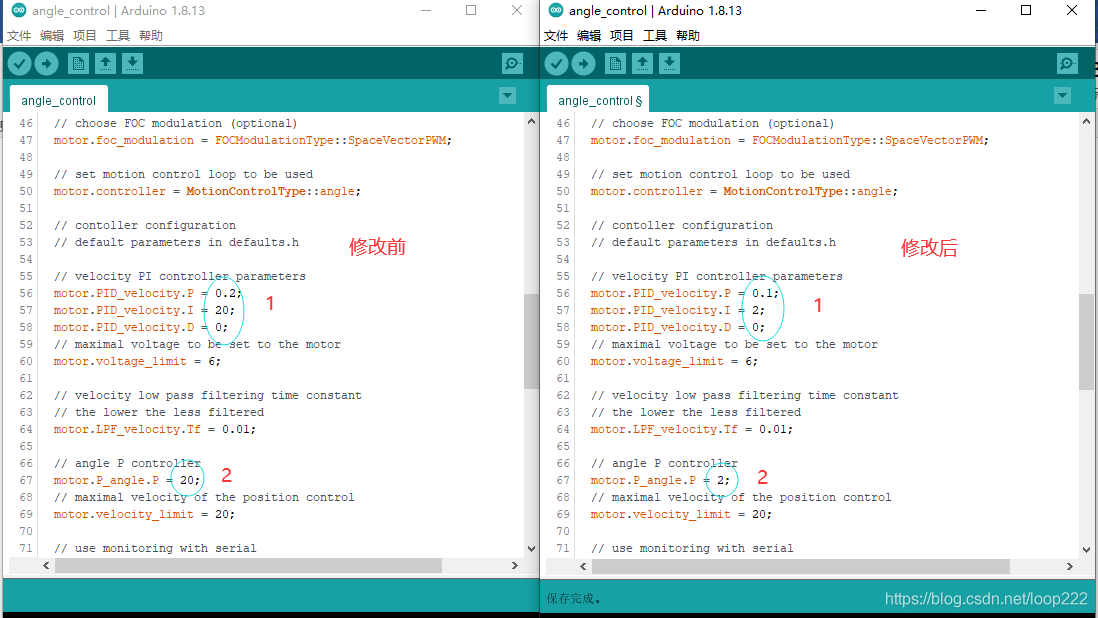The height and width of the screenshot is (618, 1098).
Task: Click motor.voltage_limit line in left editor
Action: coord(137,361)
